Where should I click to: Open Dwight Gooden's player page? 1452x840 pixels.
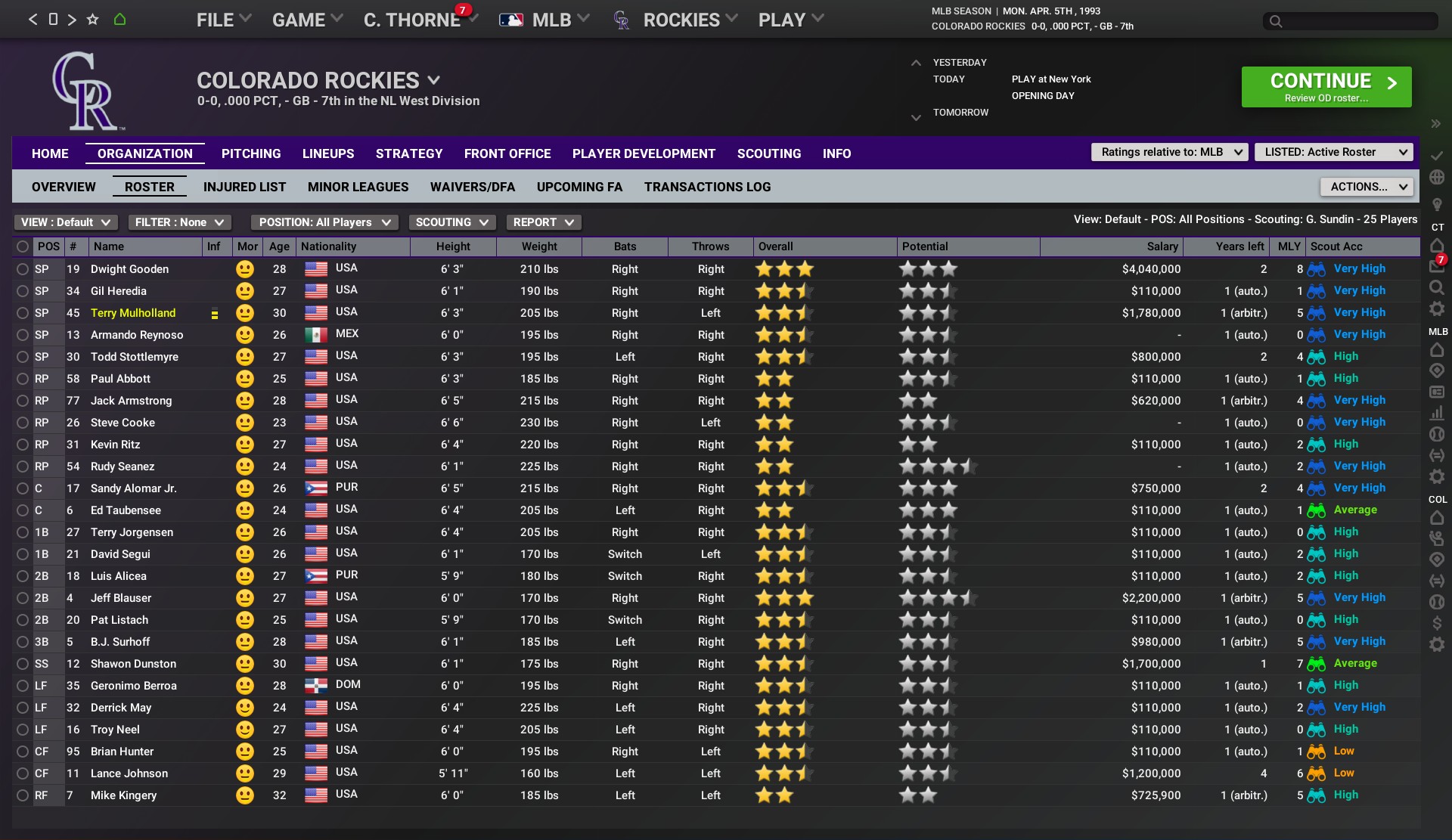(129, 269)
